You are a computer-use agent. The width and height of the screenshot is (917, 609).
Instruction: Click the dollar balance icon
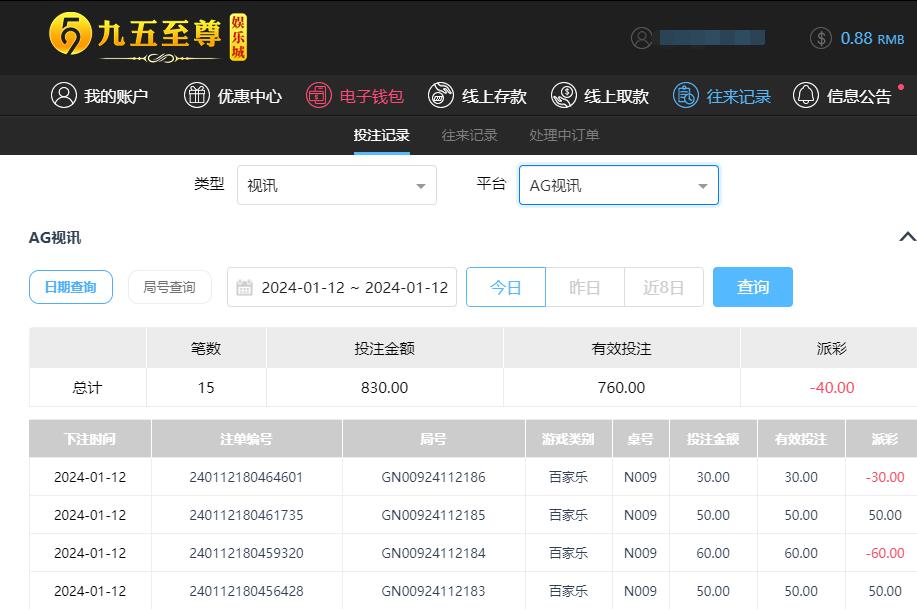tap(821, 38)
